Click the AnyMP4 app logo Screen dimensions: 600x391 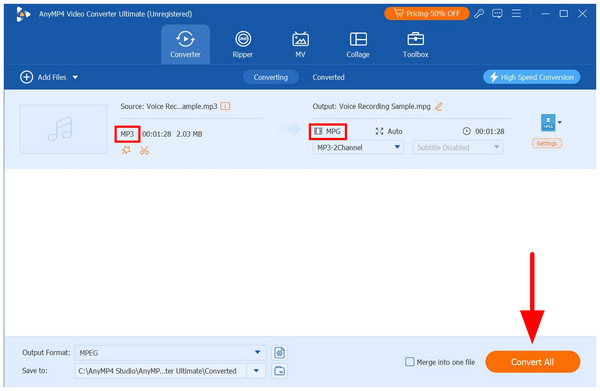pos(23,14)
